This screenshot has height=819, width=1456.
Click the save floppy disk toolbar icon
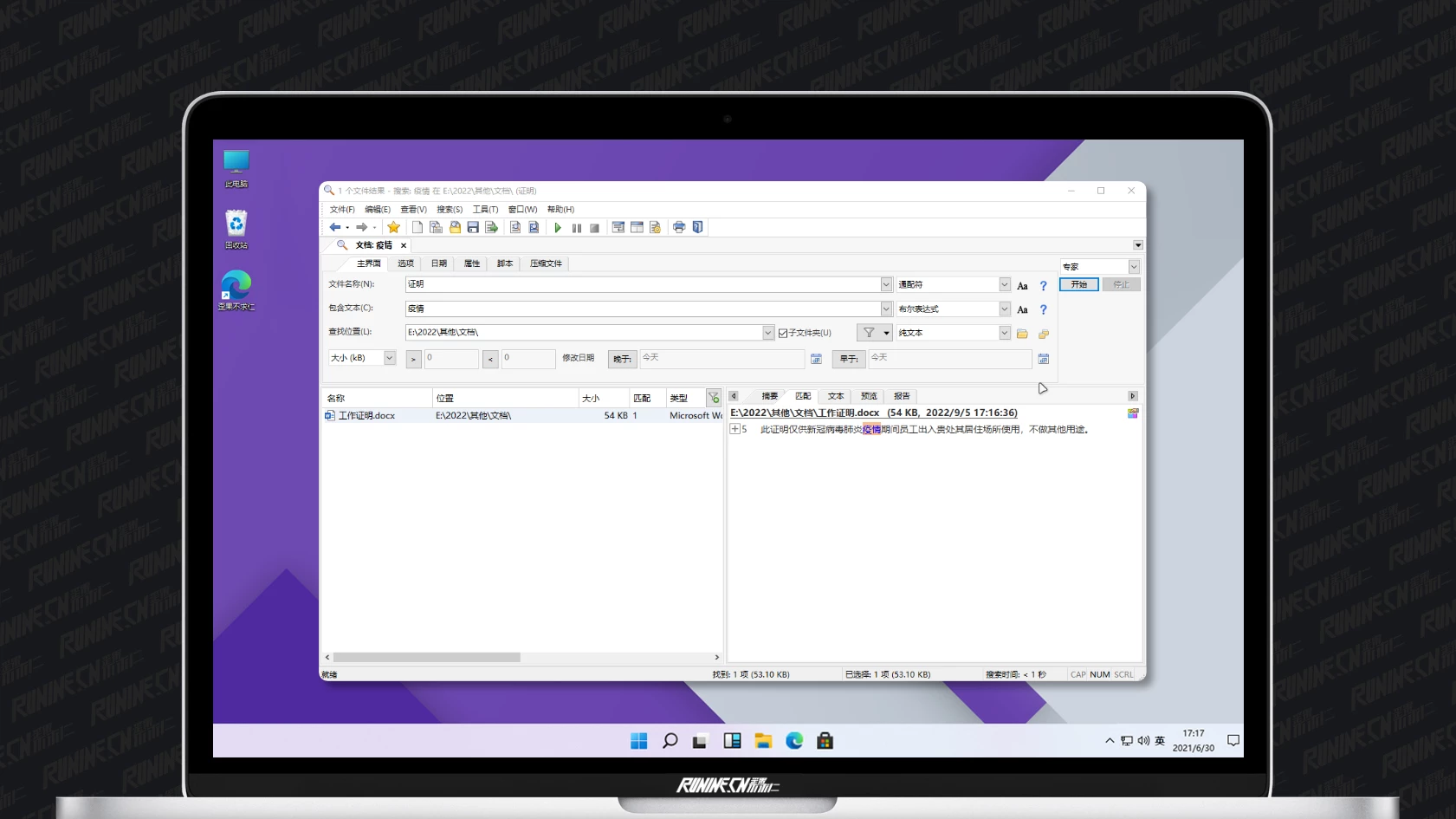point(473,227)
